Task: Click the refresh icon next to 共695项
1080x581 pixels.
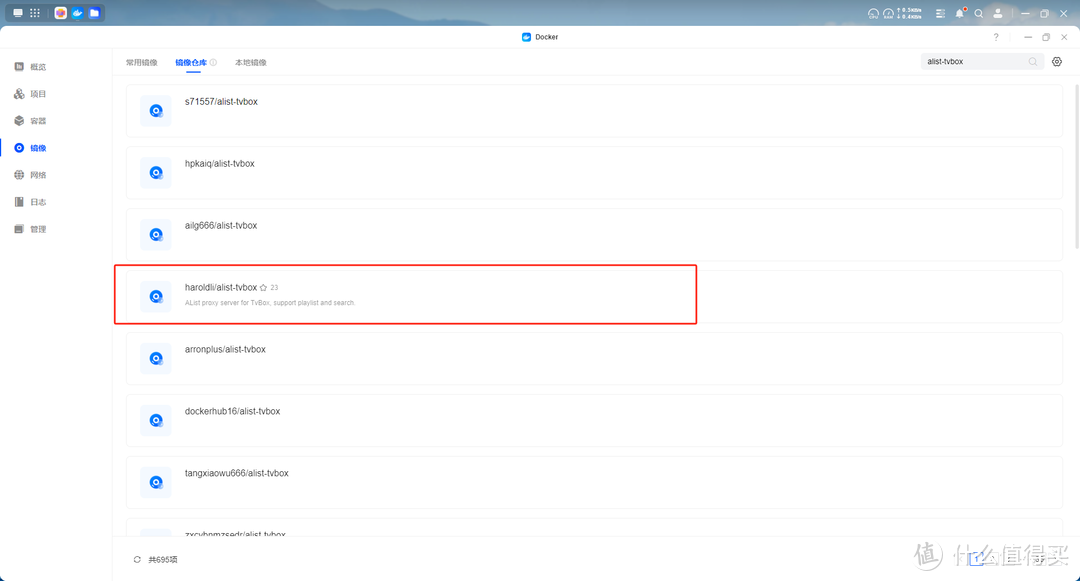Action: [x=137, y=560]
